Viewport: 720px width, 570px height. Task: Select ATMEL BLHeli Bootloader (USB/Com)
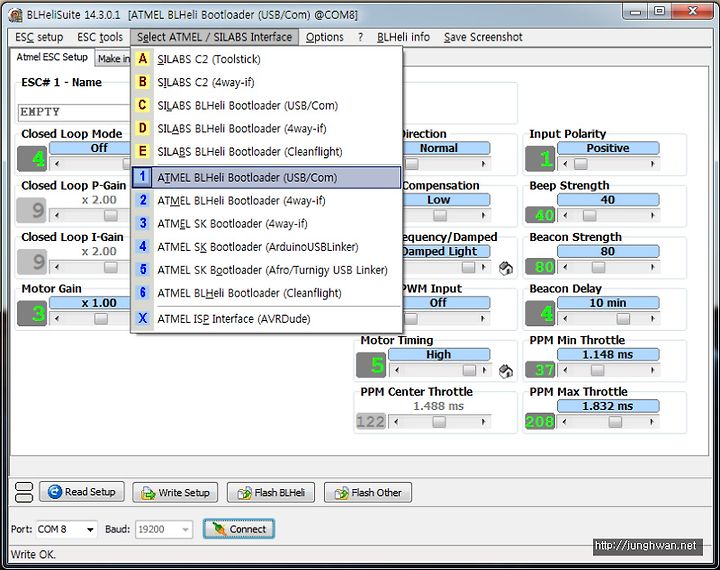[267, 178]
